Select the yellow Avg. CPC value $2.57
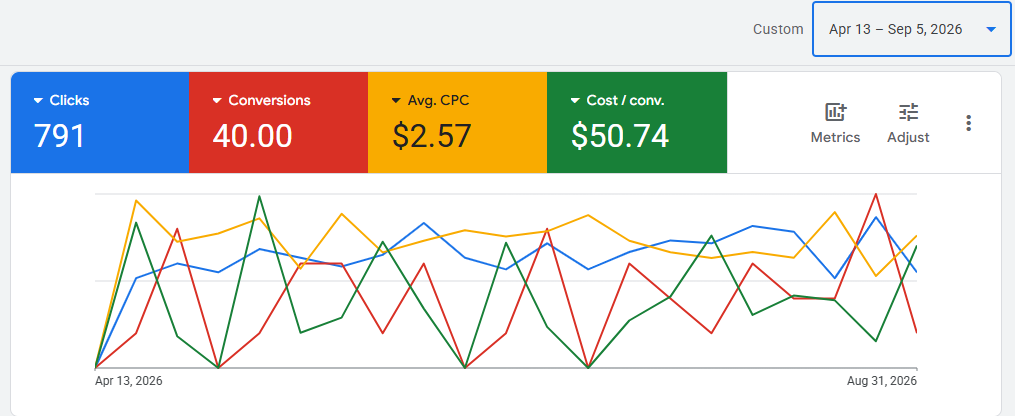The width and height of the screenshot is (1015, 416). click(x=432, y=136)
